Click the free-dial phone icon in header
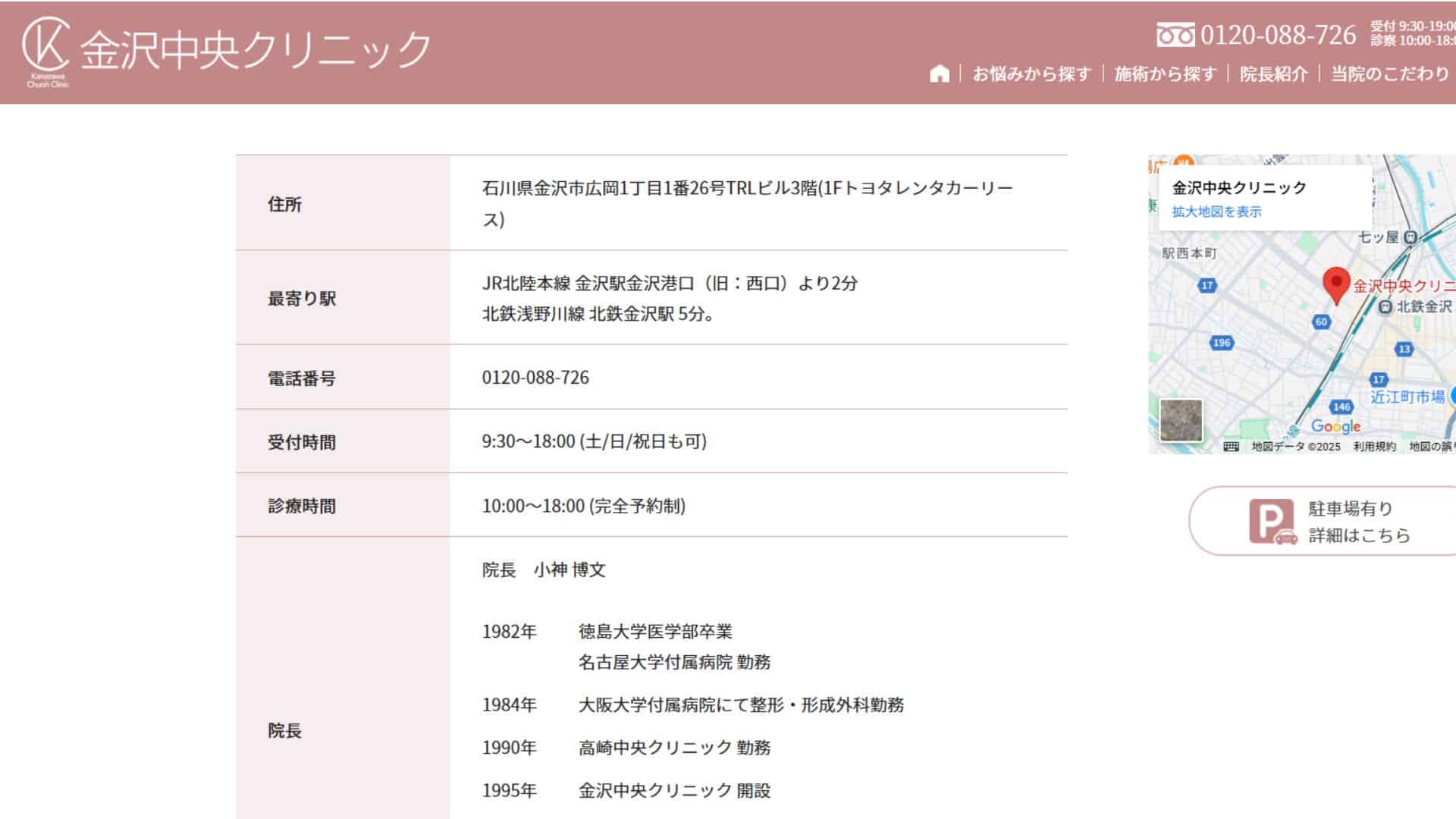The width and height of the screenshot is (1456, 819). pos(1175,35)
